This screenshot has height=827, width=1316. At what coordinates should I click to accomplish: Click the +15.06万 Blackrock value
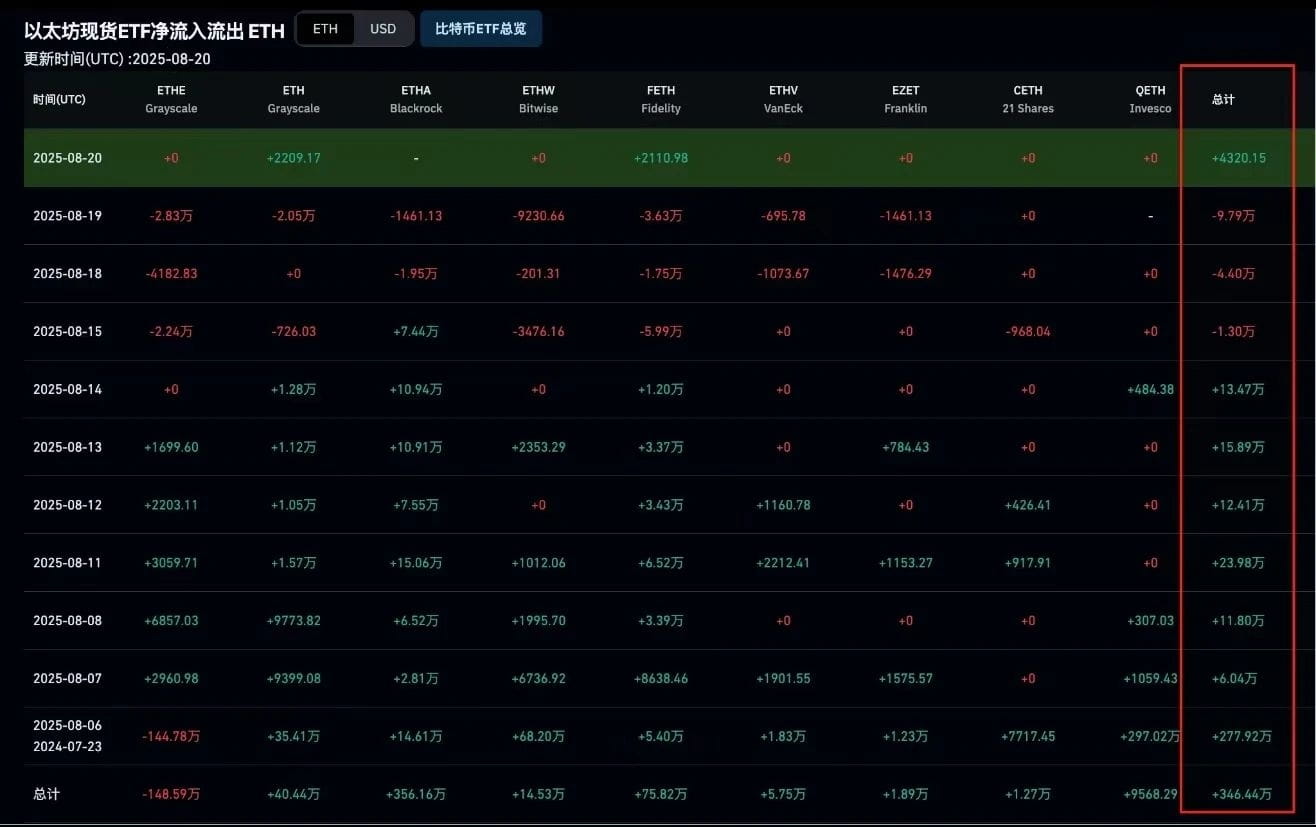tap(416, 563)
